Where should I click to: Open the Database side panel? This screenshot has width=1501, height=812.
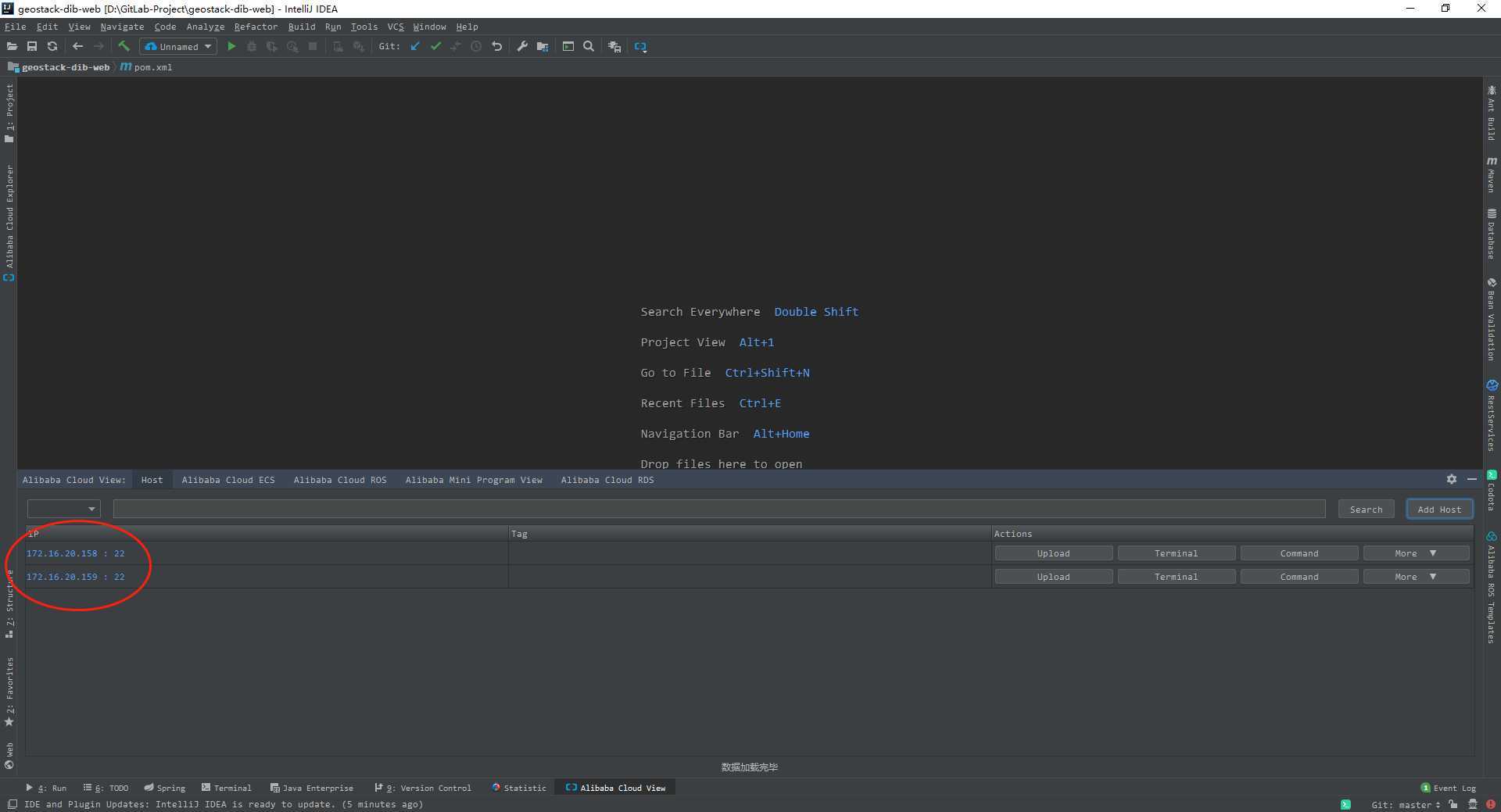(1492, 234)
